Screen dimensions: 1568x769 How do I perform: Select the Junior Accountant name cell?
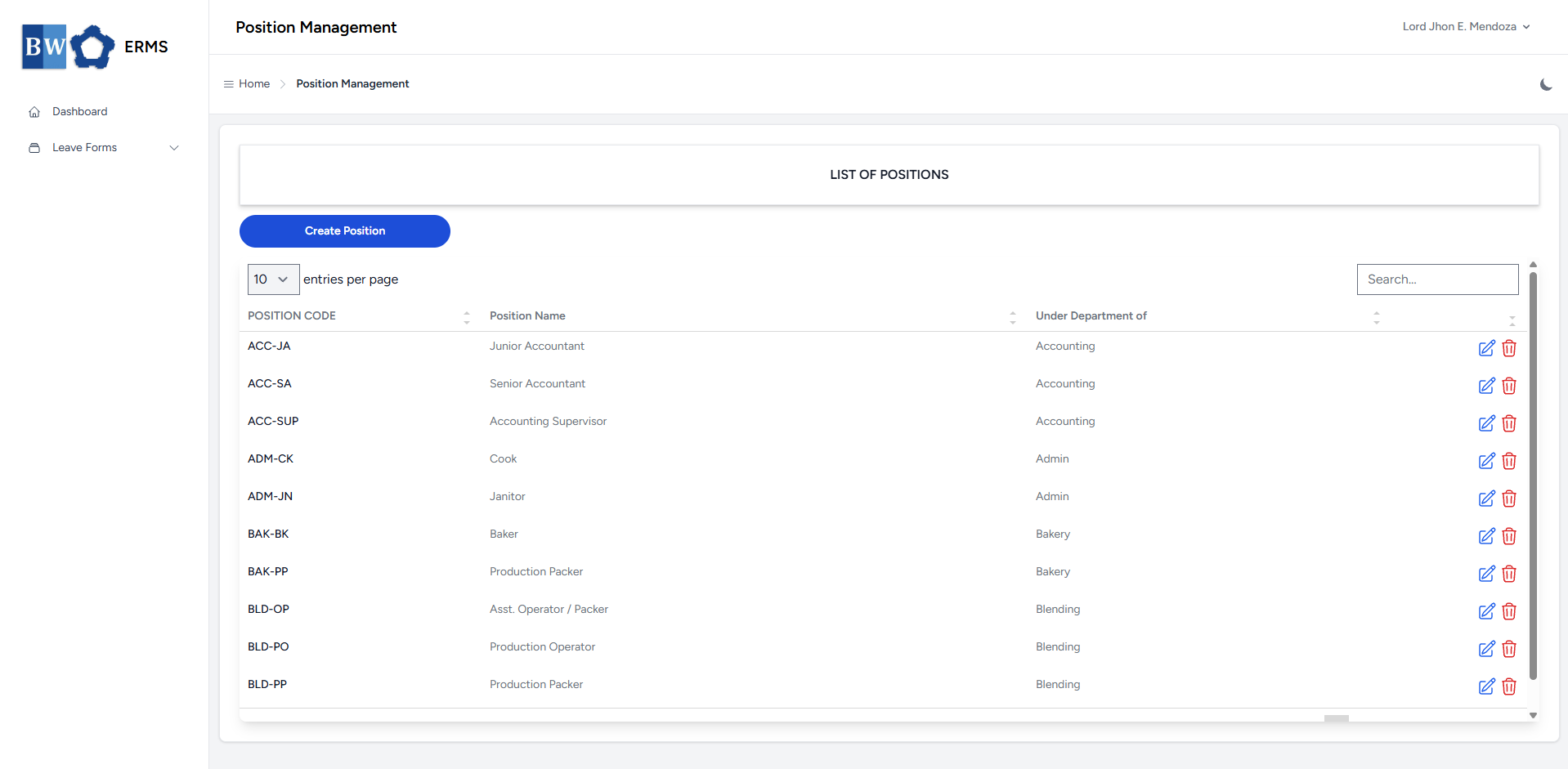536,346
